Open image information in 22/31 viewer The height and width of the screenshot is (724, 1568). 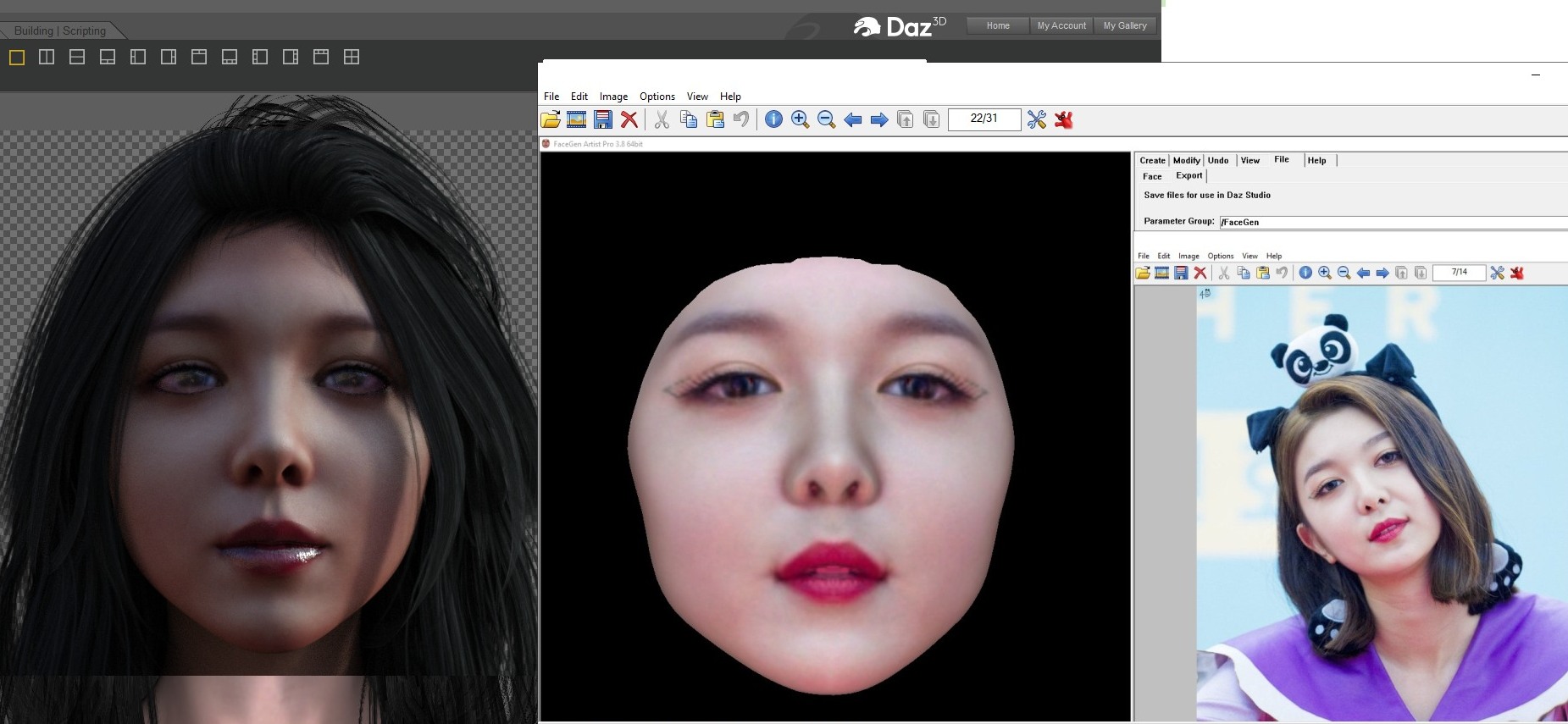(x=773, y=119)
